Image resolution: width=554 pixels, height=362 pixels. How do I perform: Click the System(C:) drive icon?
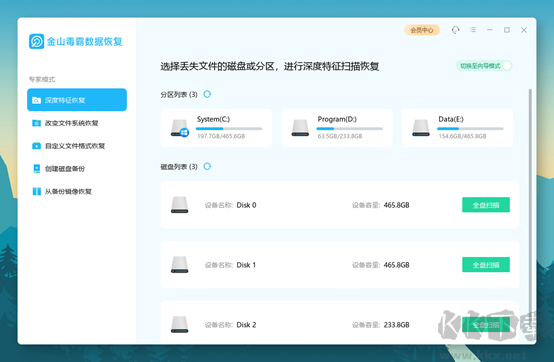pyautogui.click(x=179, y=128)
